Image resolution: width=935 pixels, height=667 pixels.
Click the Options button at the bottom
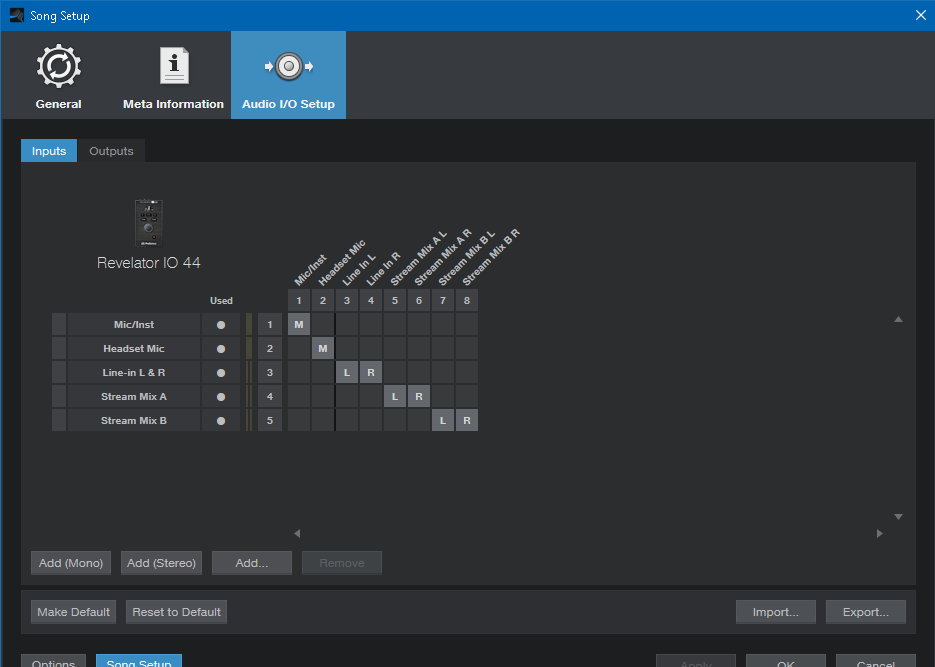click(x=54, y=661)
